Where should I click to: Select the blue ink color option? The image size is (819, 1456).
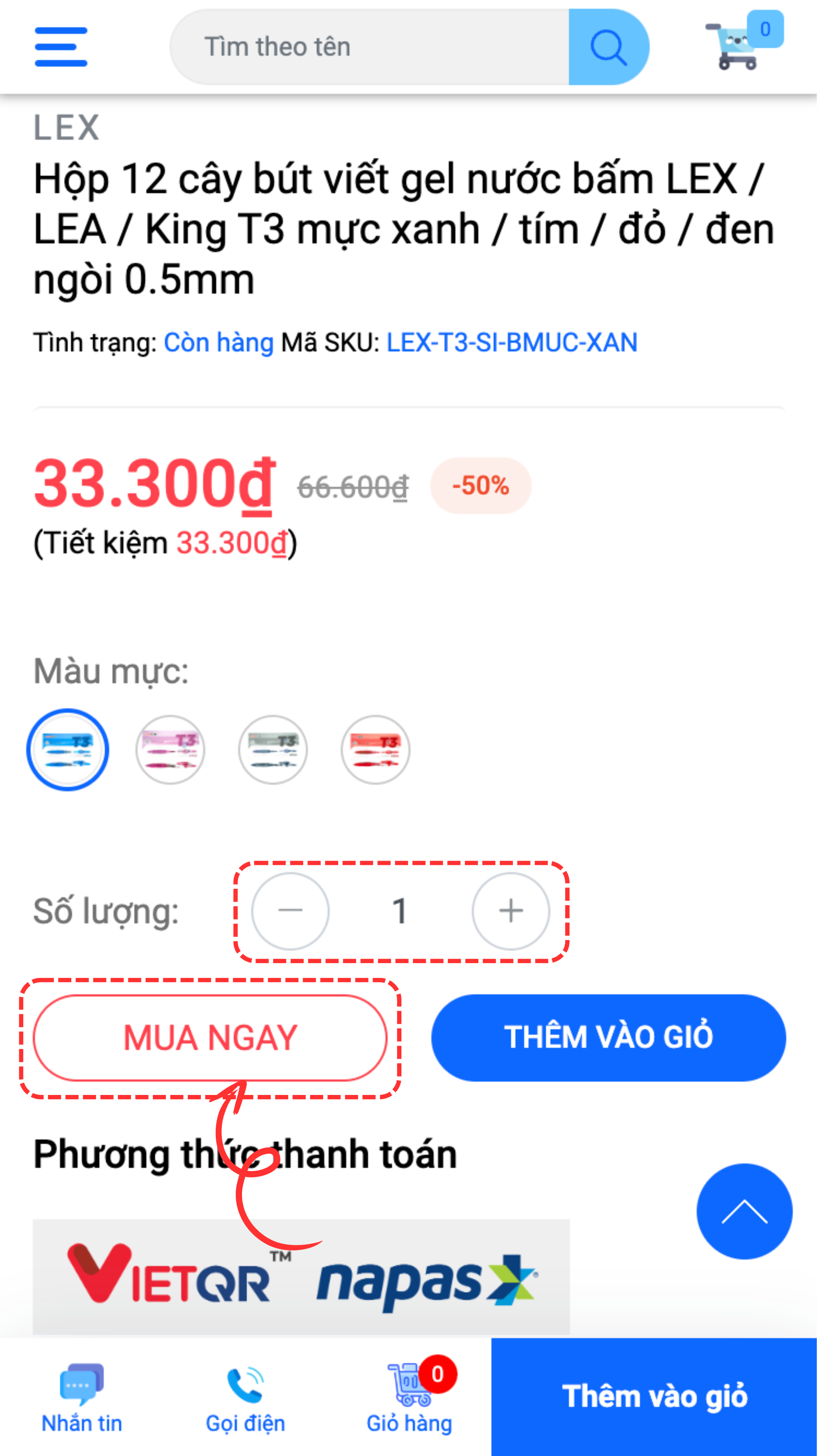[x=68, y=750]
